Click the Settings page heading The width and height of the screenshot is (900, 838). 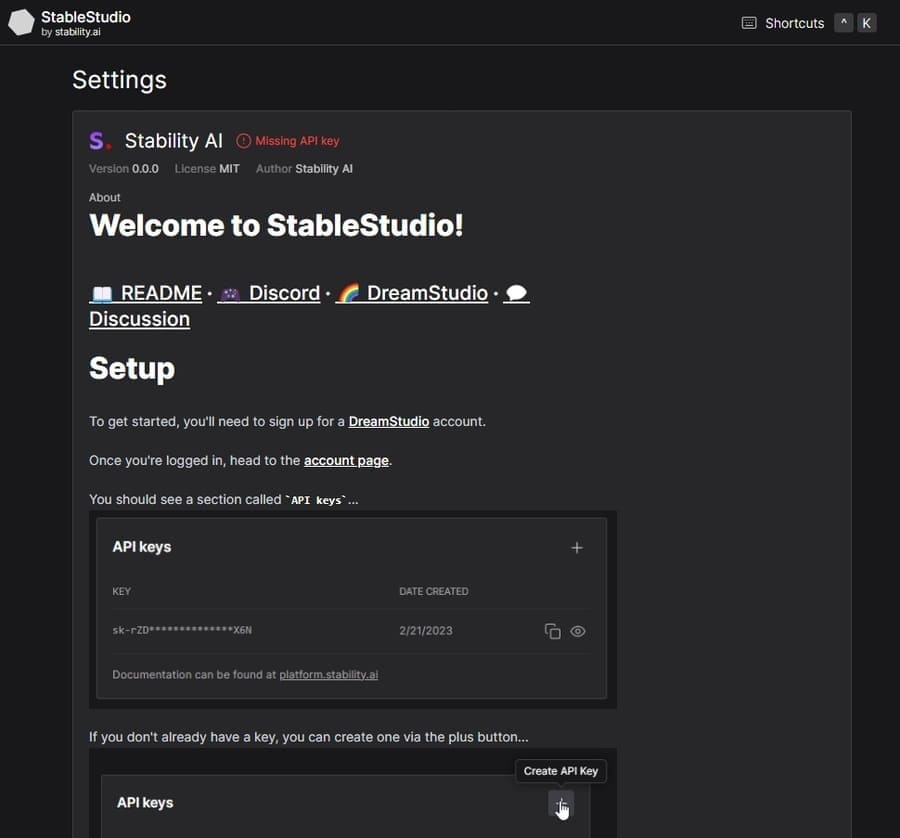119,80
